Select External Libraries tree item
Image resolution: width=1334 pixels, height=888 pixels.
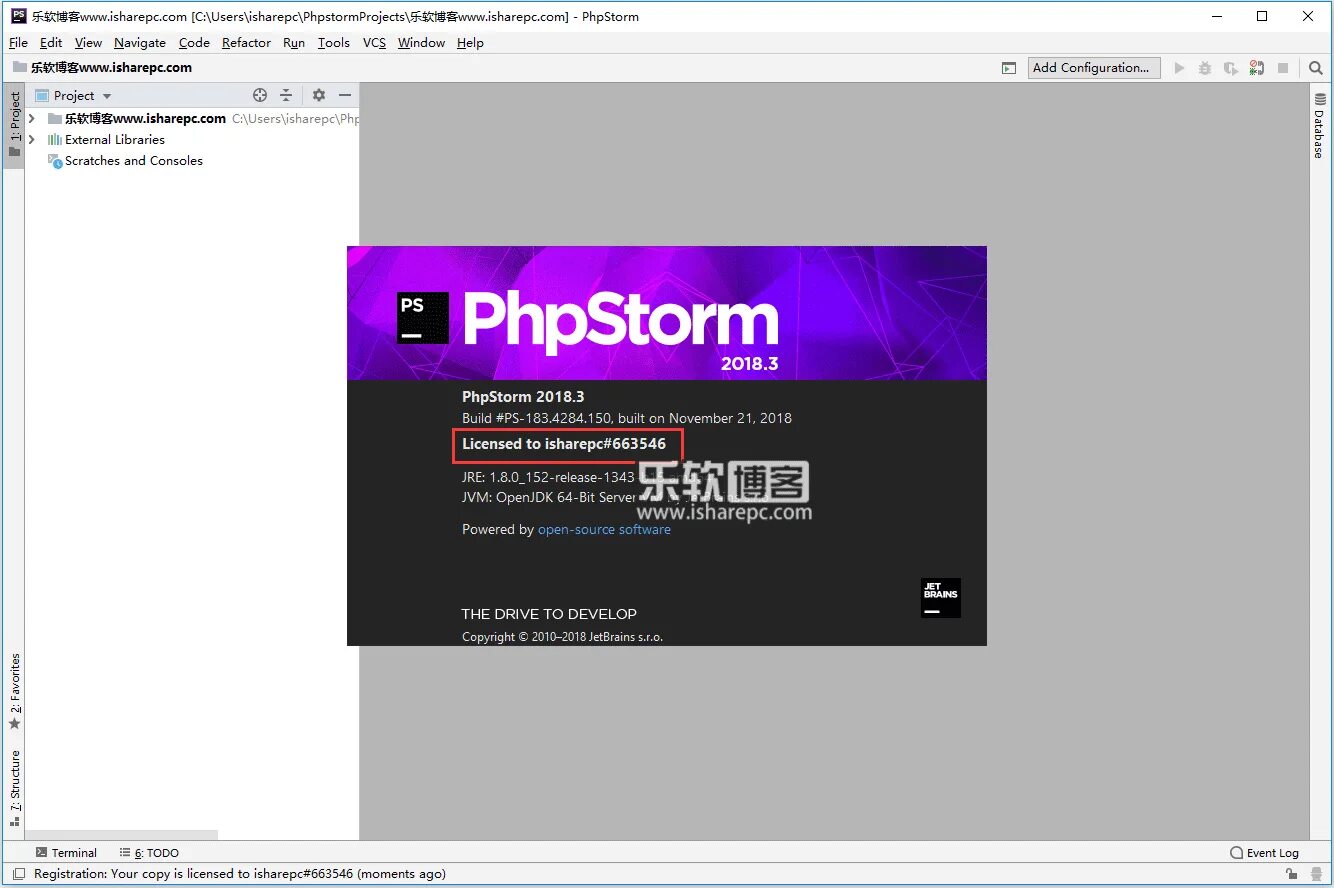[115, 139]
